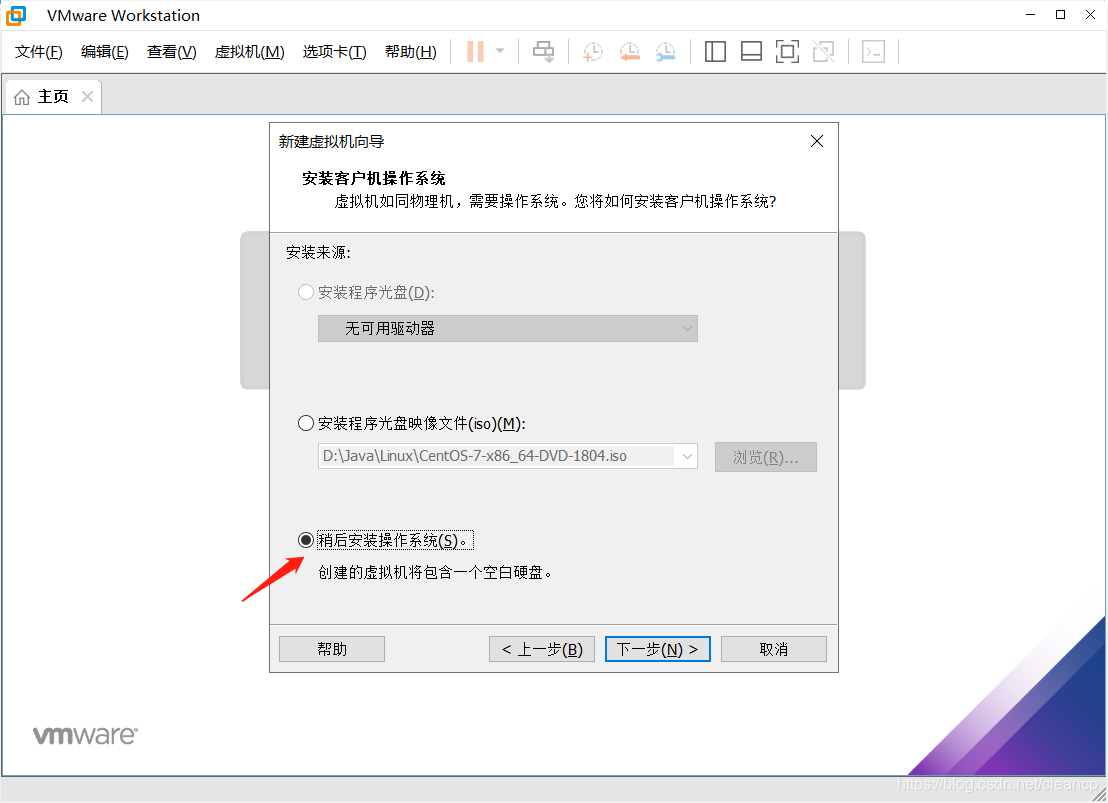Toggle the thumbnail bar view icon
The width and height of the screenshot is (1108, 803).
pos(751,52)
